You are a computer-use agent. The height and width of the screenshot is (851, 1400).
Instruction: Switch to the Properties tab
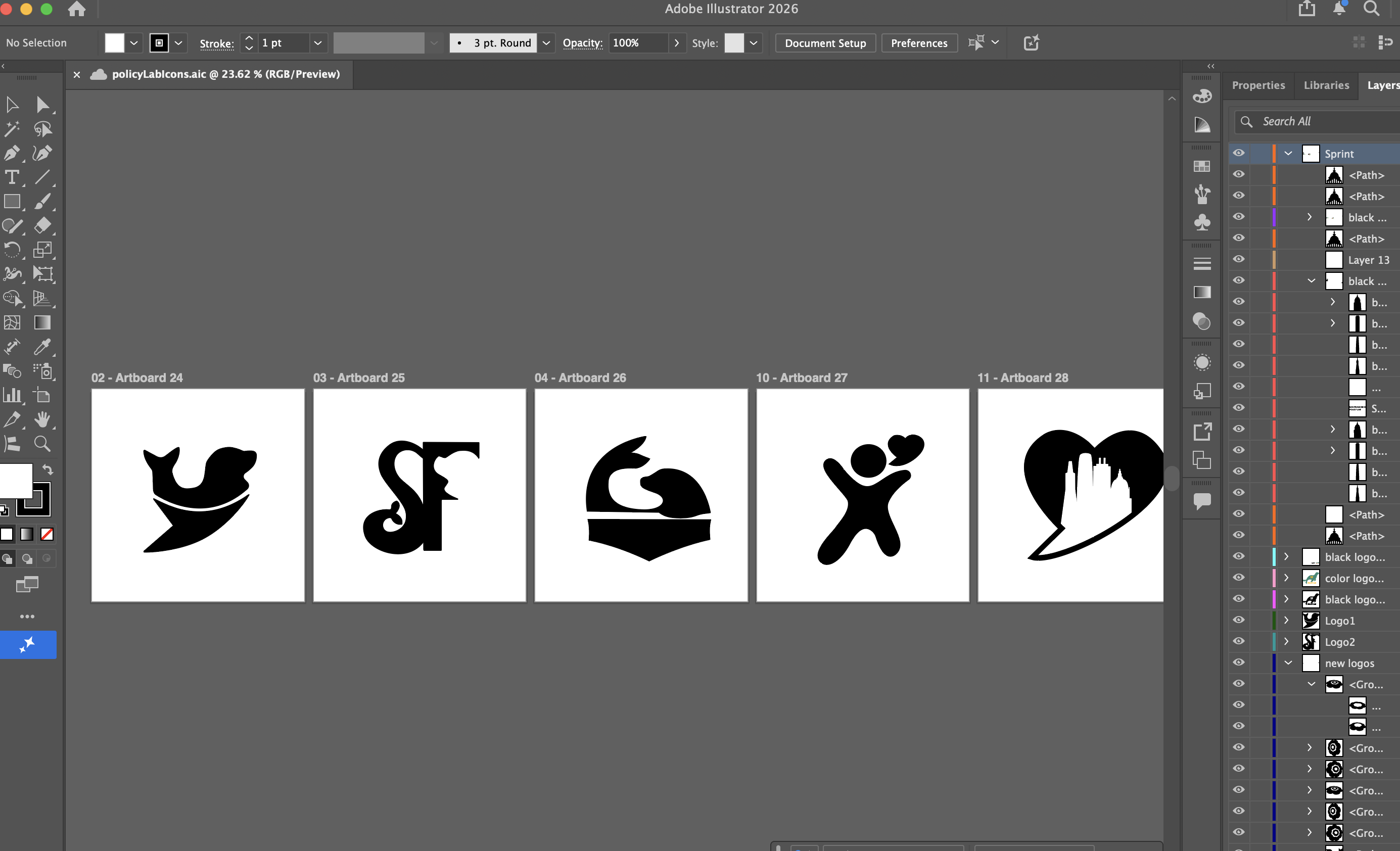pyautogui.click(x=1258, y=85)
